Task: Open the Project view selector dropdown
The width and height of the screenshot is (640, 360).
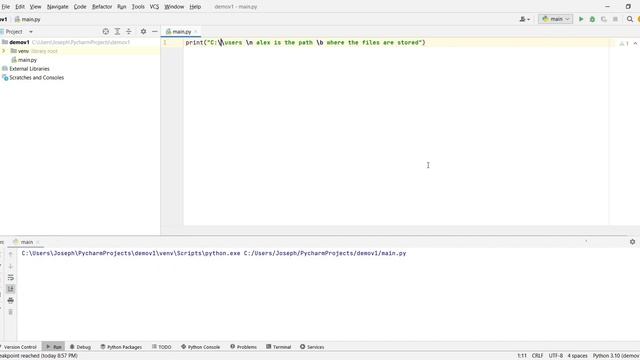Action: click(x=17, y=31)
